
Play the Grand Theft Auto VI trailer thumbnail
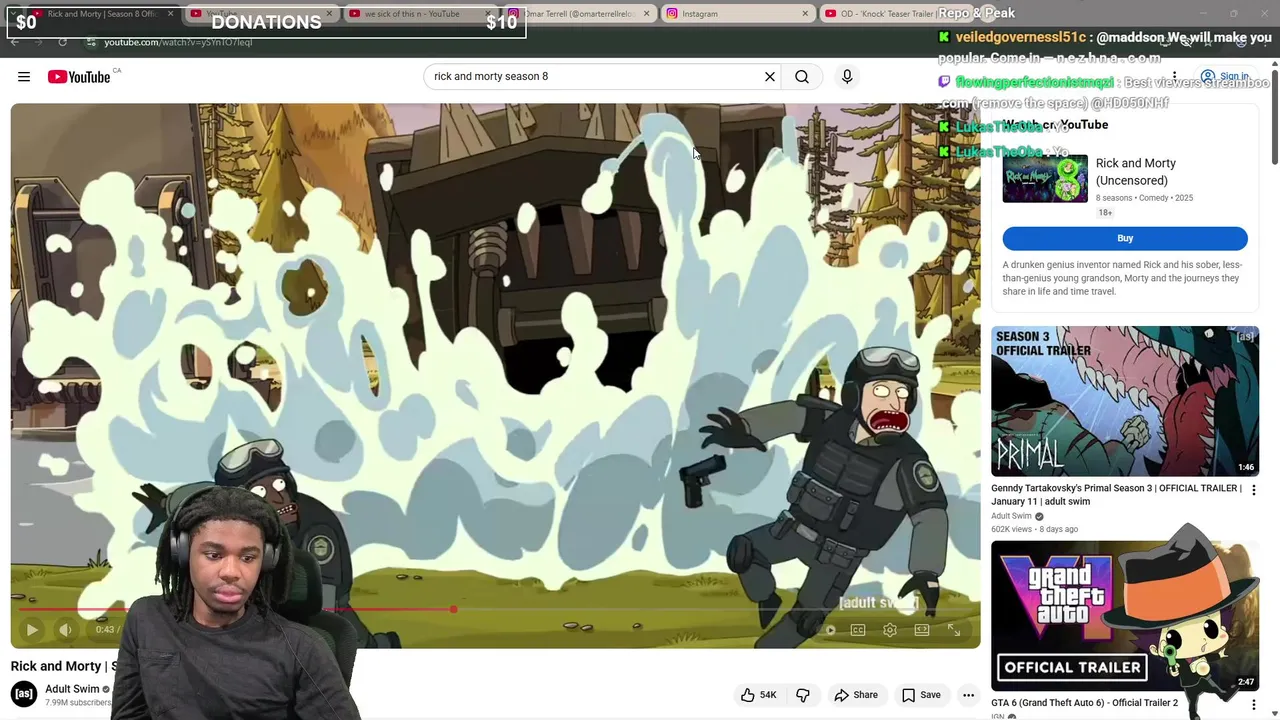(x=1125, y=616)
